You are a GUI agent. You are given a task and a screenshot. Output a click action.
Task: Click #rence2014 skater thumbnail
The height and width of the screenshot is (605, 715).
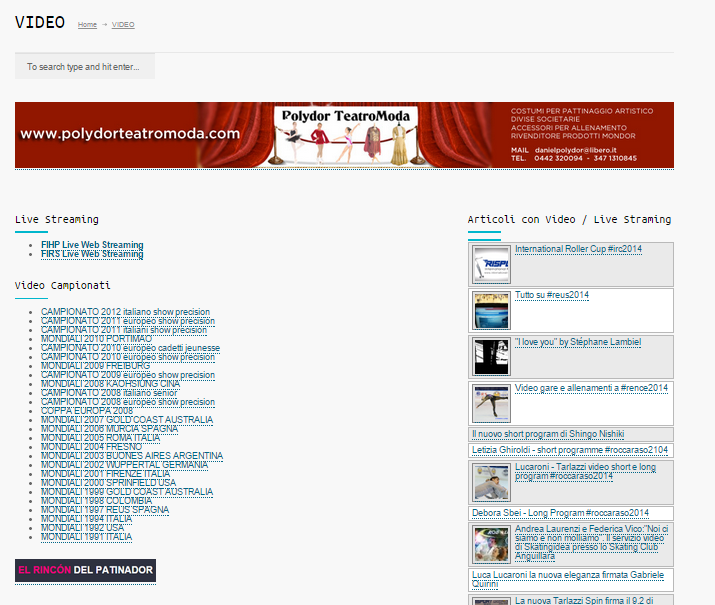(491, 403)
